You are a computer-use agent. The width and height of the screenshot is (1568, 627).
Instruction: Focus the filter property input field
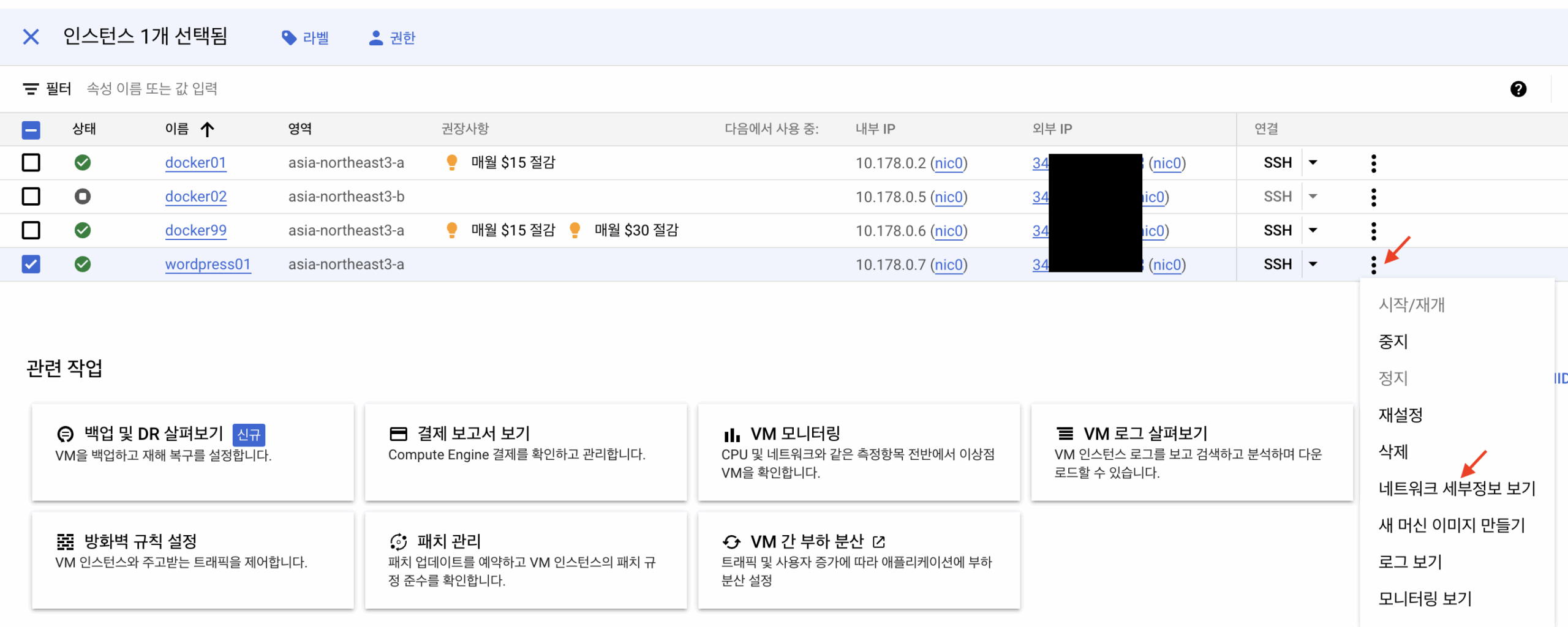[152, 89]
